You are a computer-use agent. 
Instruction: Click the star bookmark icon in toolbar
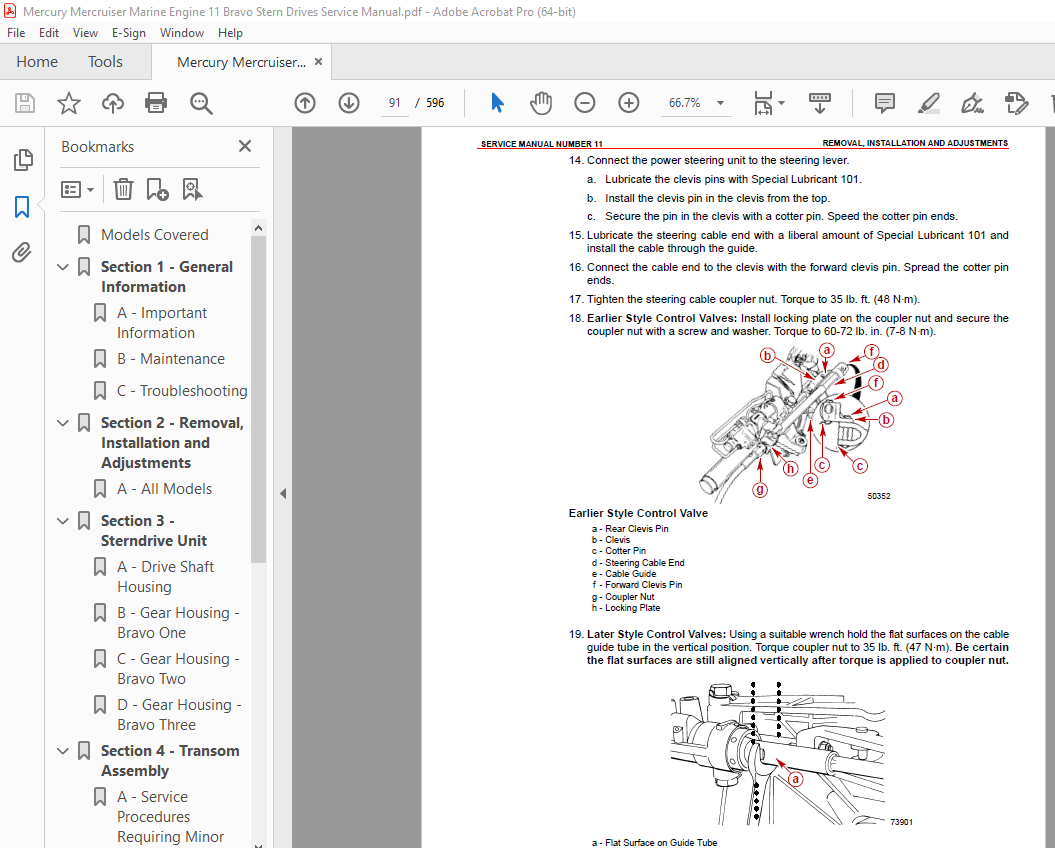(69, 103)
